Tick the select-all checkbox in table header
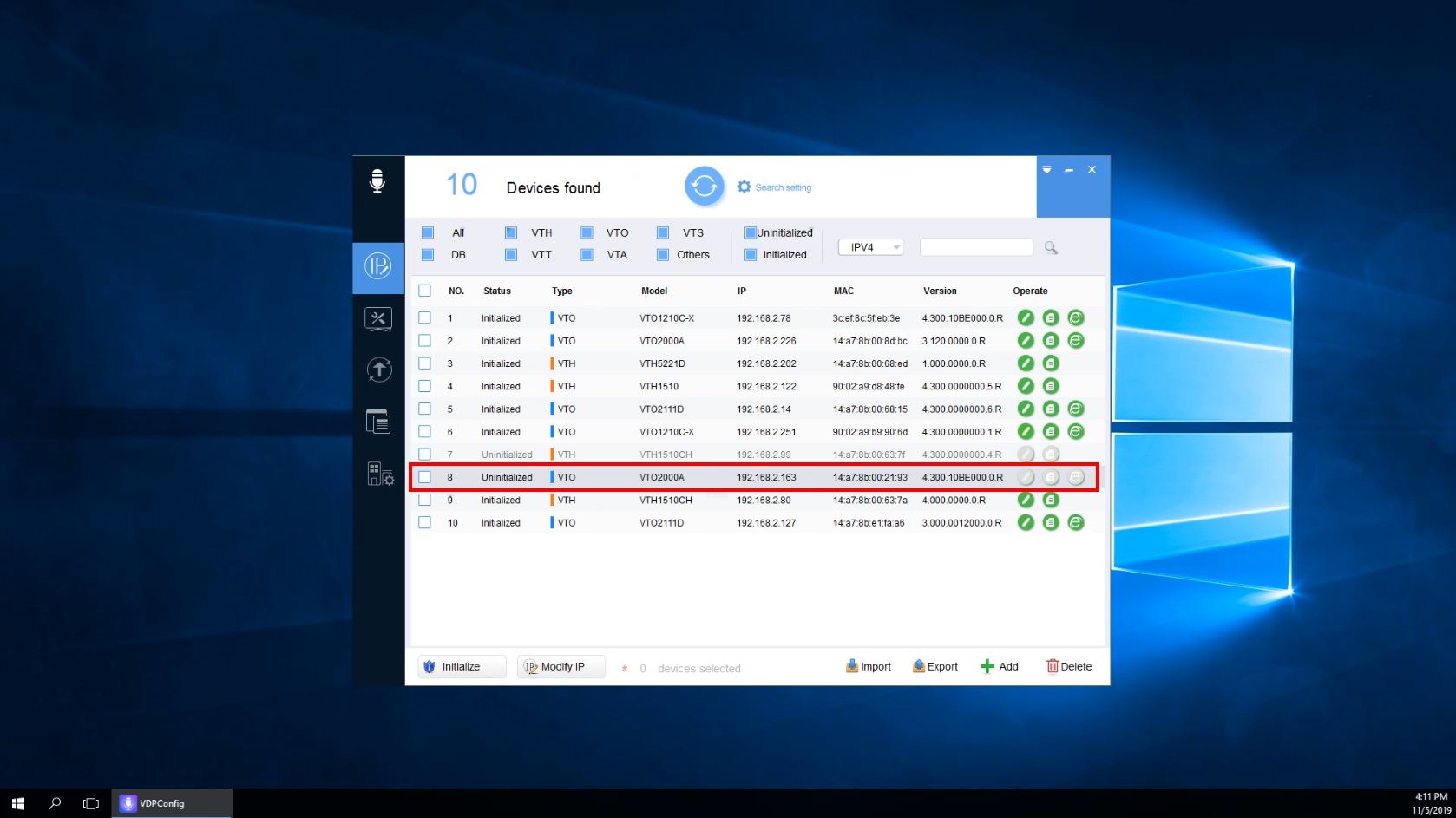1456x818 pixels. (x=424, y=291)
